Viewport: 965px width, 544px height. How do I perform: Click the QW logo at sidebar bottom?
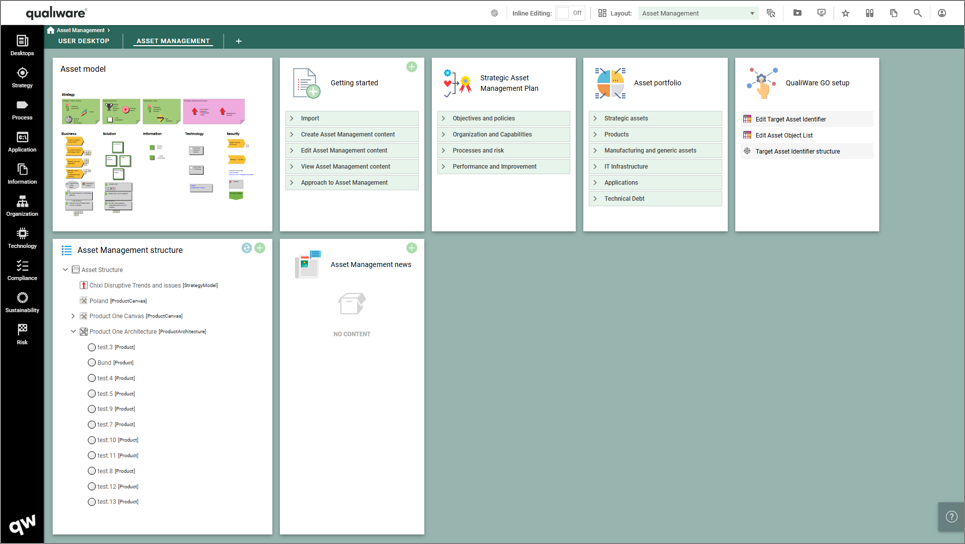coord(22,524)
